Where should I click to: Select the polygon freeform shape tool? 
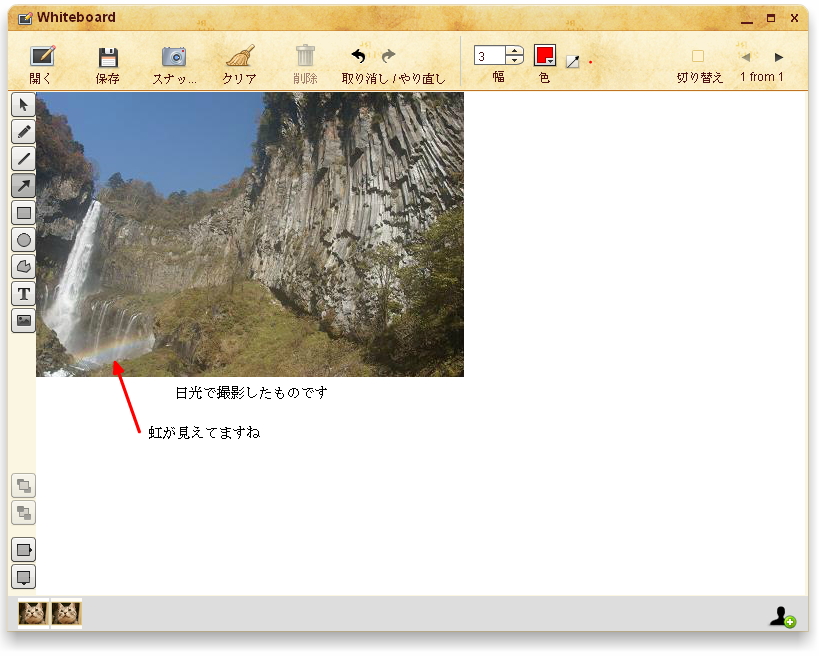coord(24,266)
